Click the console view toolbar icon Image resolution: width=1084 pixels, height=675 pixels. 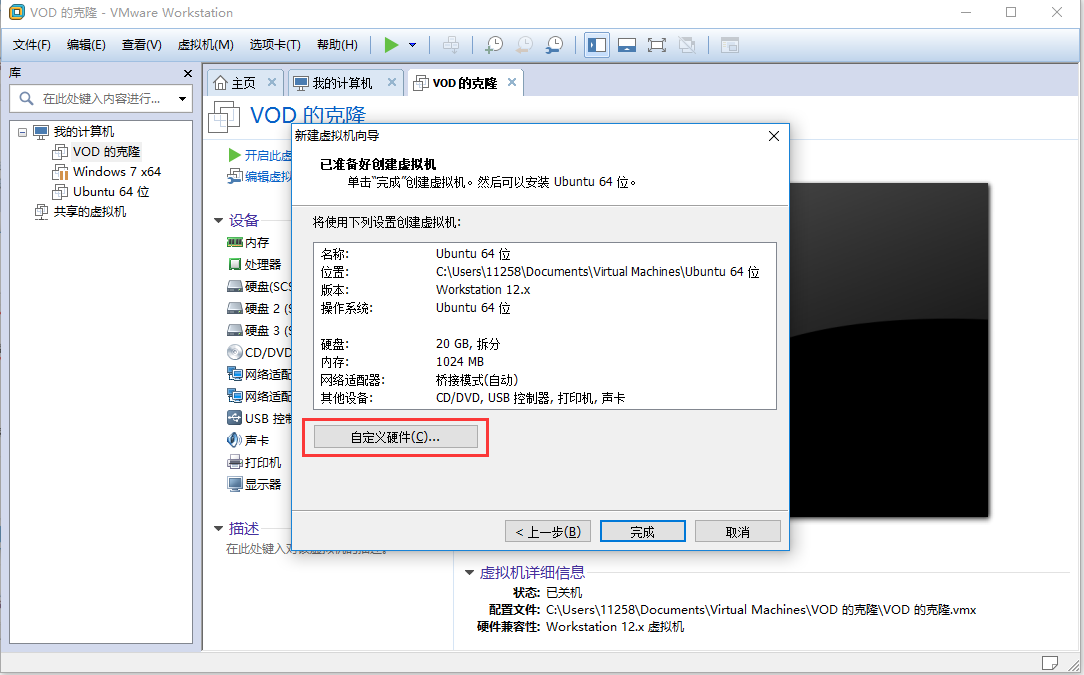730,45
